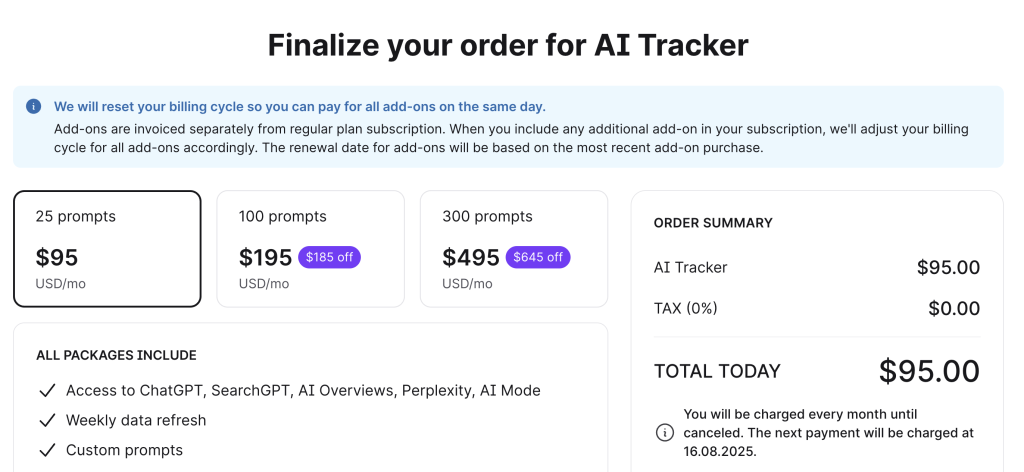
Task: Click the $0.00 tax amount
Action: [x=954, y=309]
